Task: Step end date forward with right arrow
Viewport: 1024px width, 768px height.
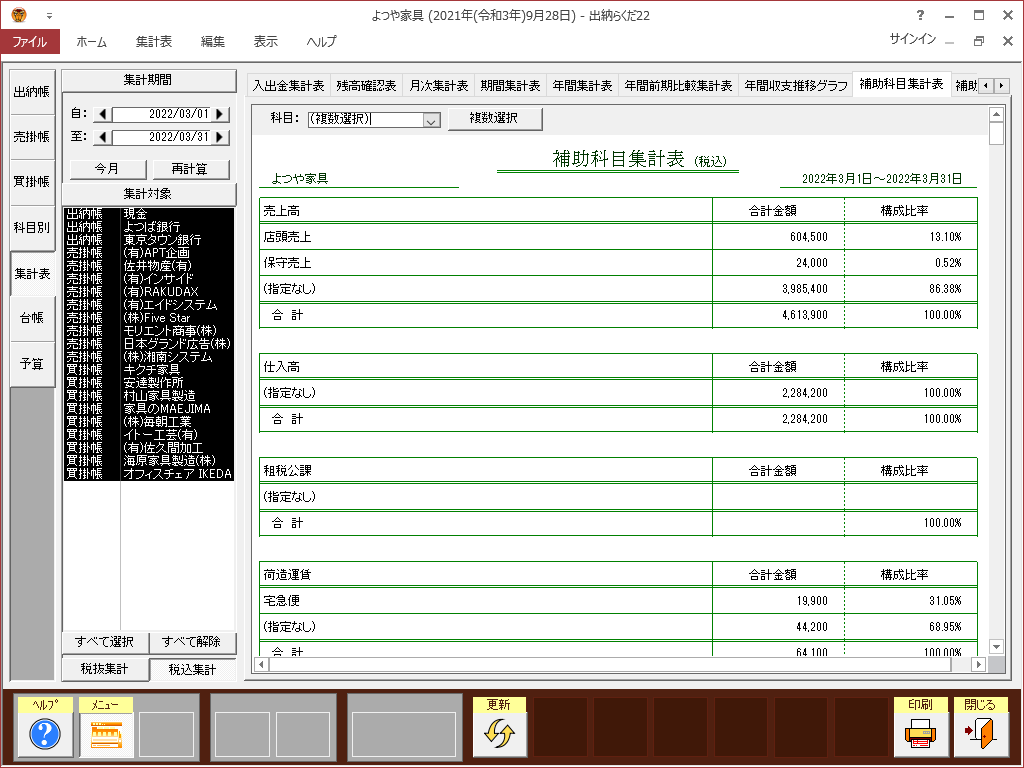Action: [221, 137]
